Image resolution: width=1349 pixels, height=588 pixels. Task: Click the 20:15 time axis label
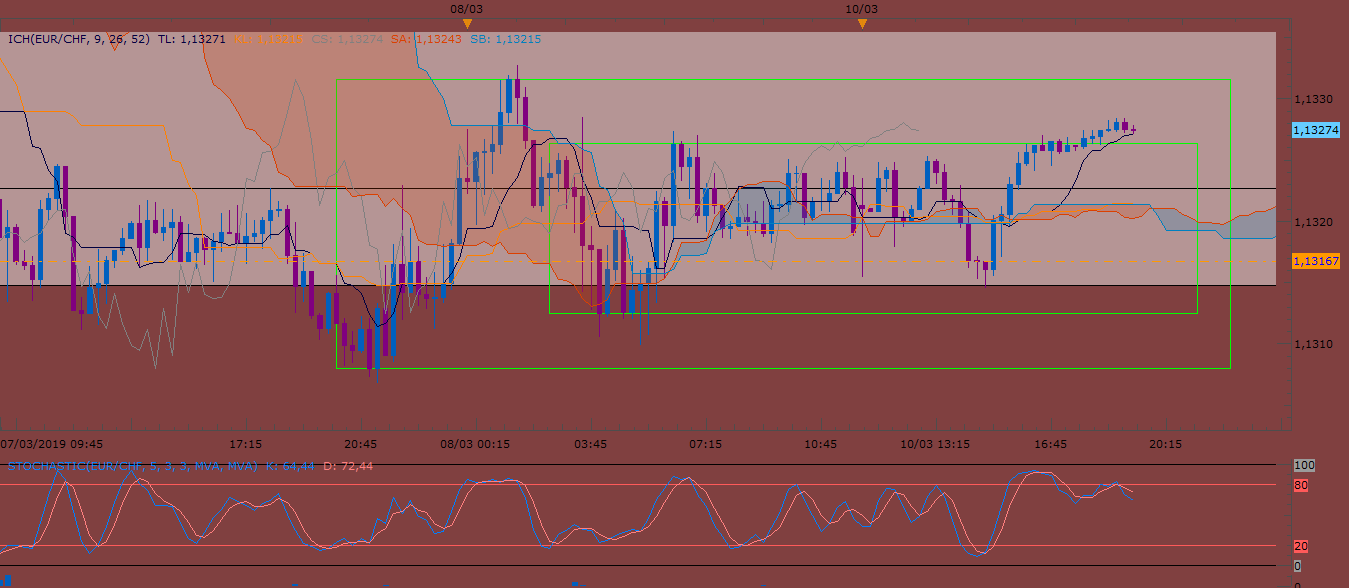click(x=1165, y=443)
